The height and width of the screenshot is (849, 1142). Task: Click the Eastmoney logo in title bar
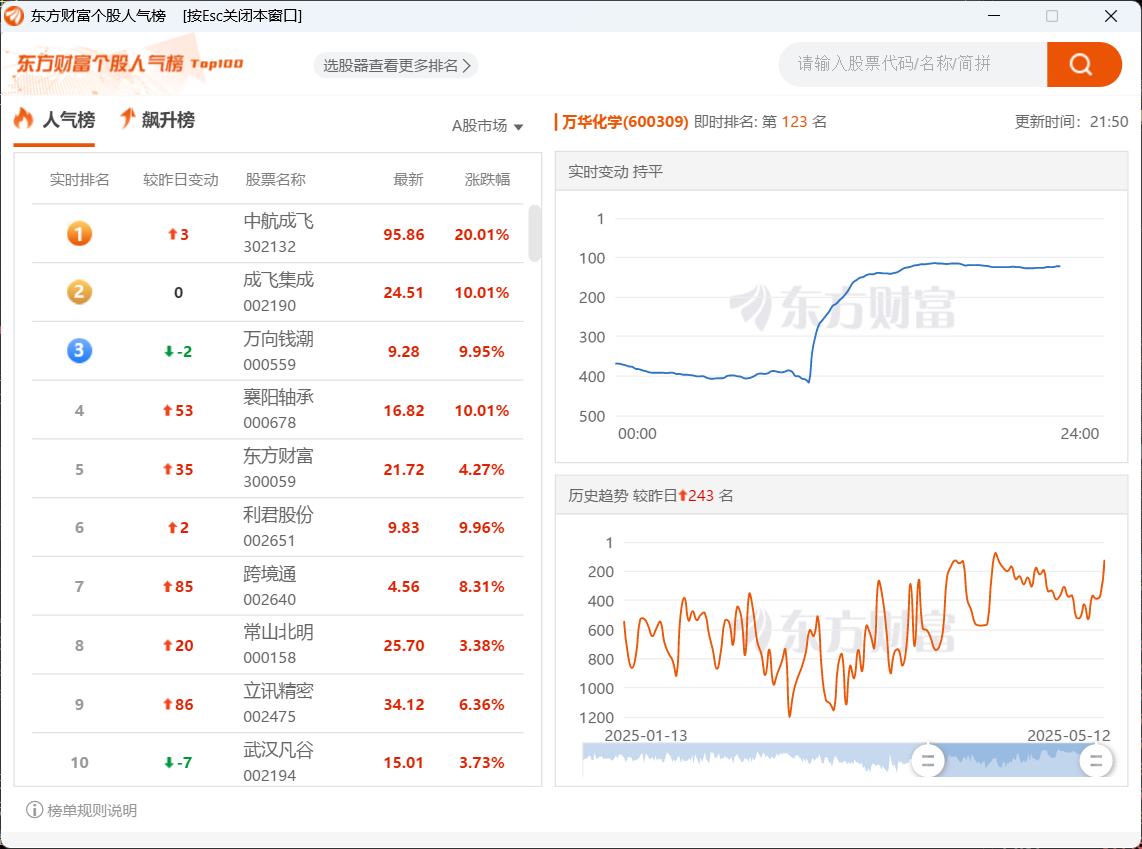[14, 15]
